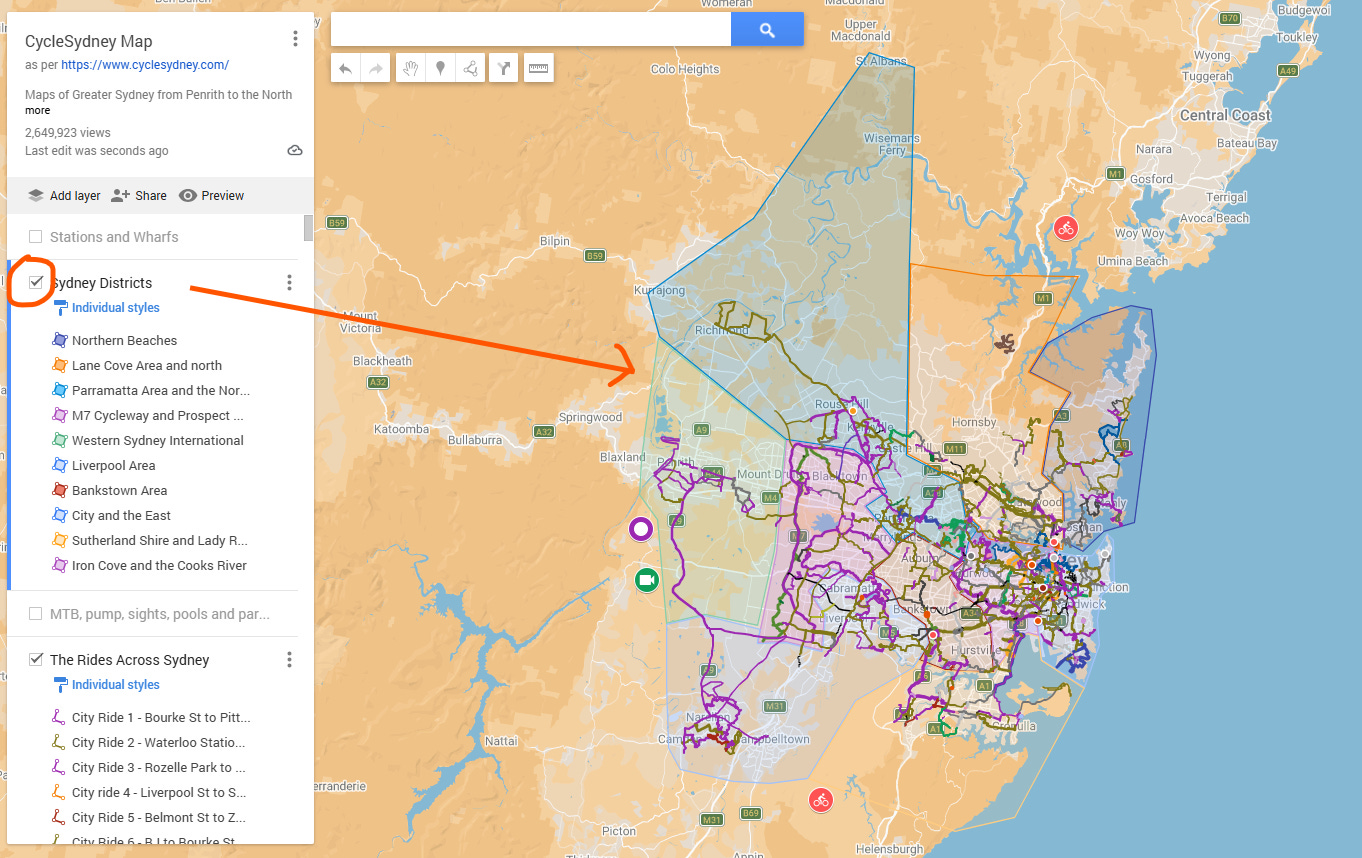Uncheck the Sydney Districts layer checkbox
This screenshot has height=858, width=1362.
click(36, 282)
